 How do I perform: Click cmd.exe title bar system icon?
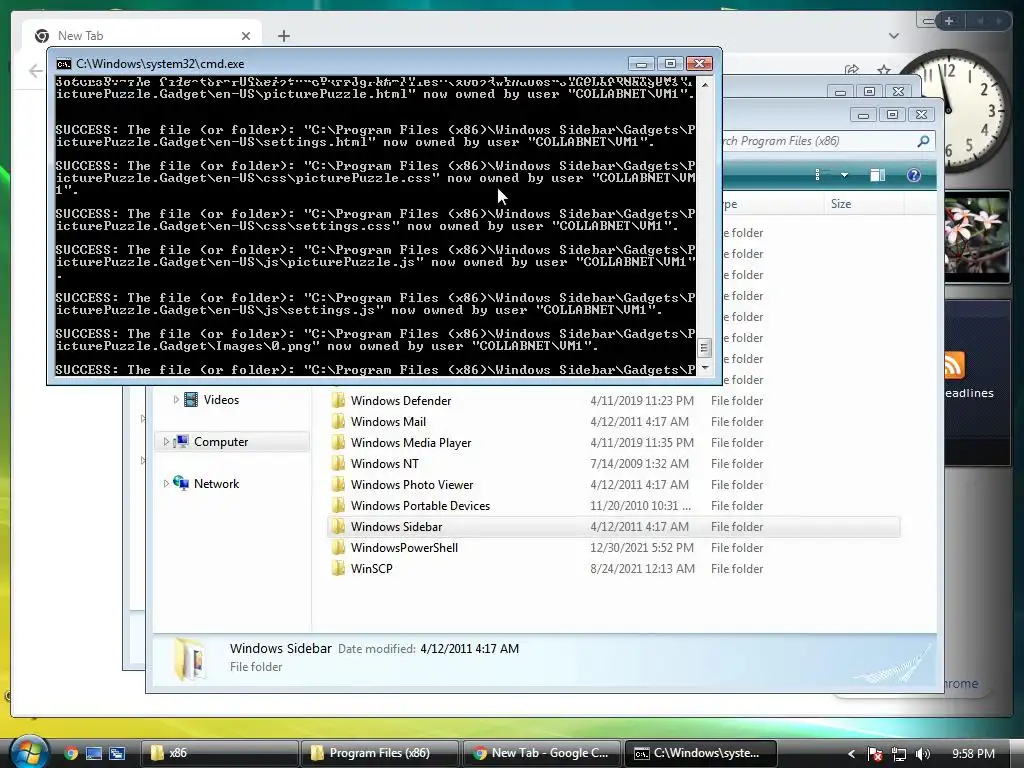coord(63,64)
